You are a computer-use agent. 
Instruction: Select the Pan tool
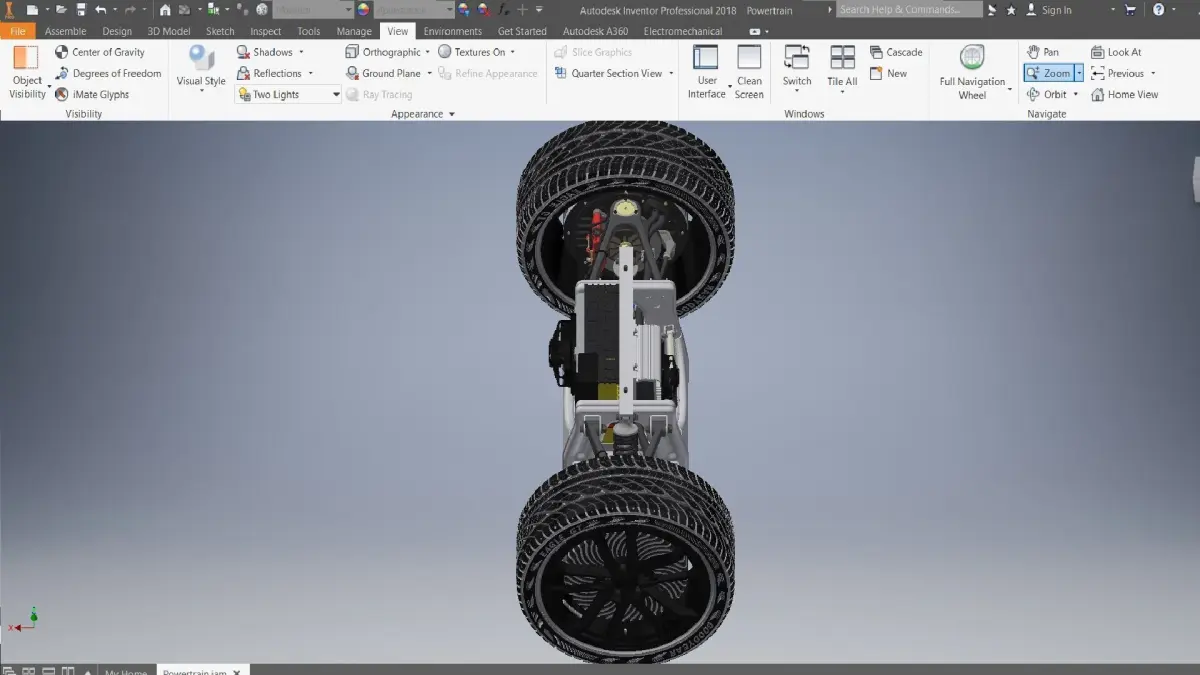click(1042, 52)
